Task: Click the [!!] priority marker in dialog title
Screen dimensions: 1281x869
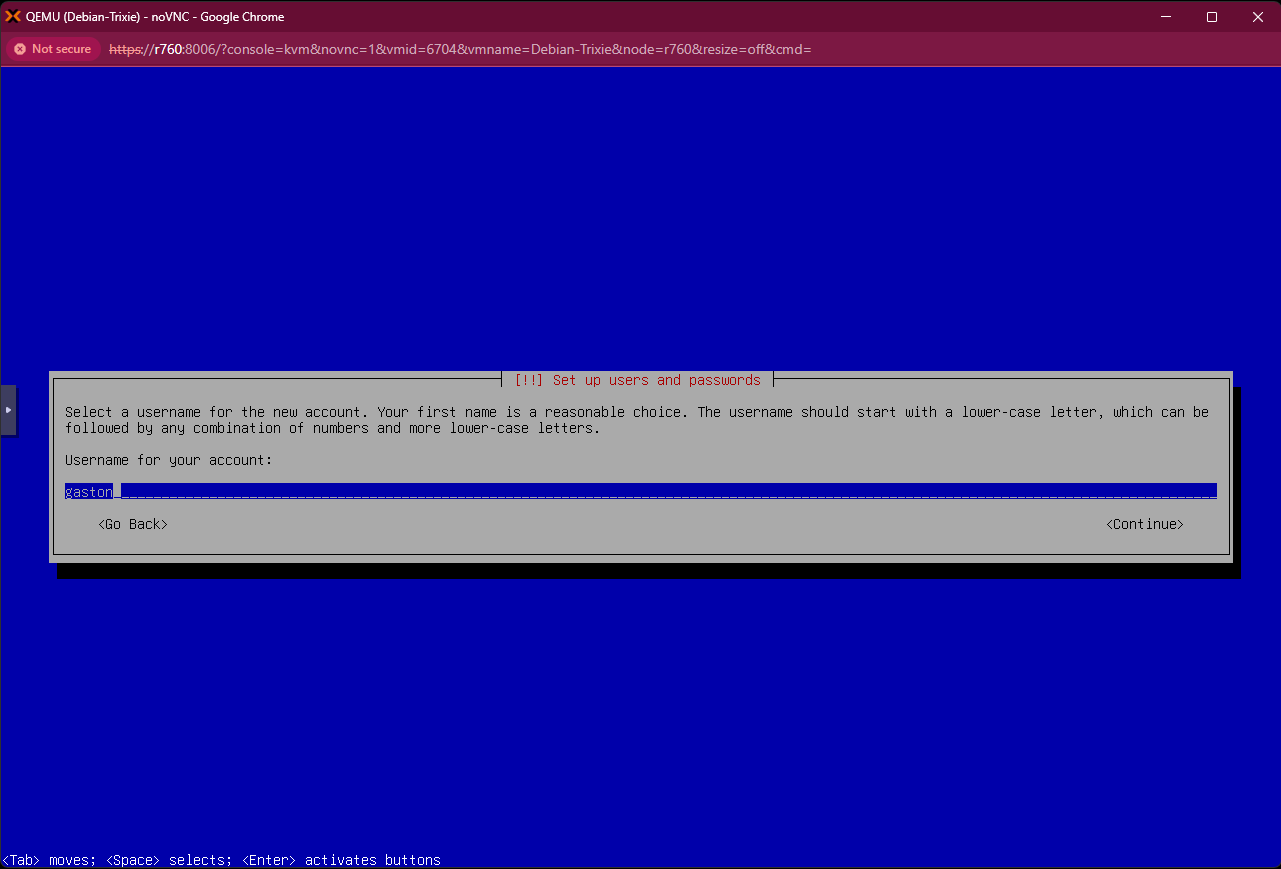Action: pos(528,380)
